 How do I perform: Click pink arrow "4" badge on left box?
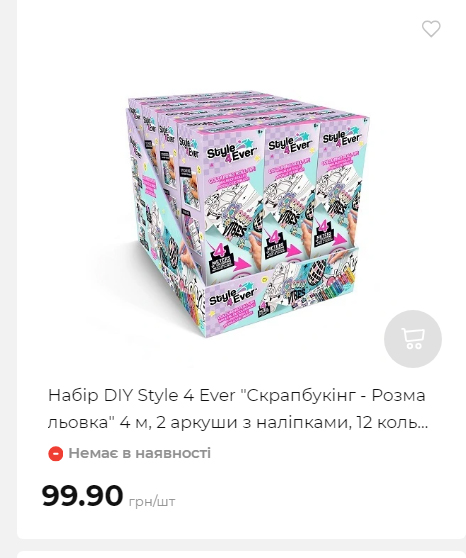(x=227, y=258)
